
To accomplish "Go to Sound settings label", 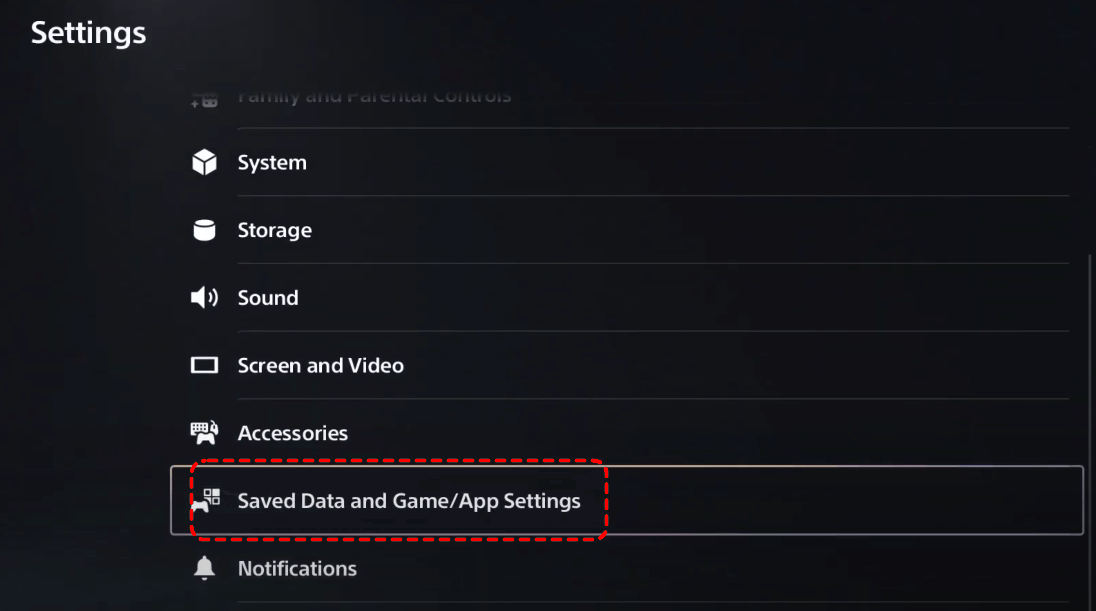I will coord(268,298).
